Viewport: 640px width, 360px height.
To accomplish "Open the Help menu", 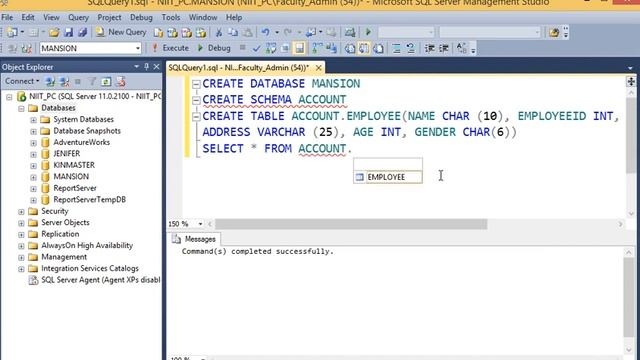I will 234,18.
